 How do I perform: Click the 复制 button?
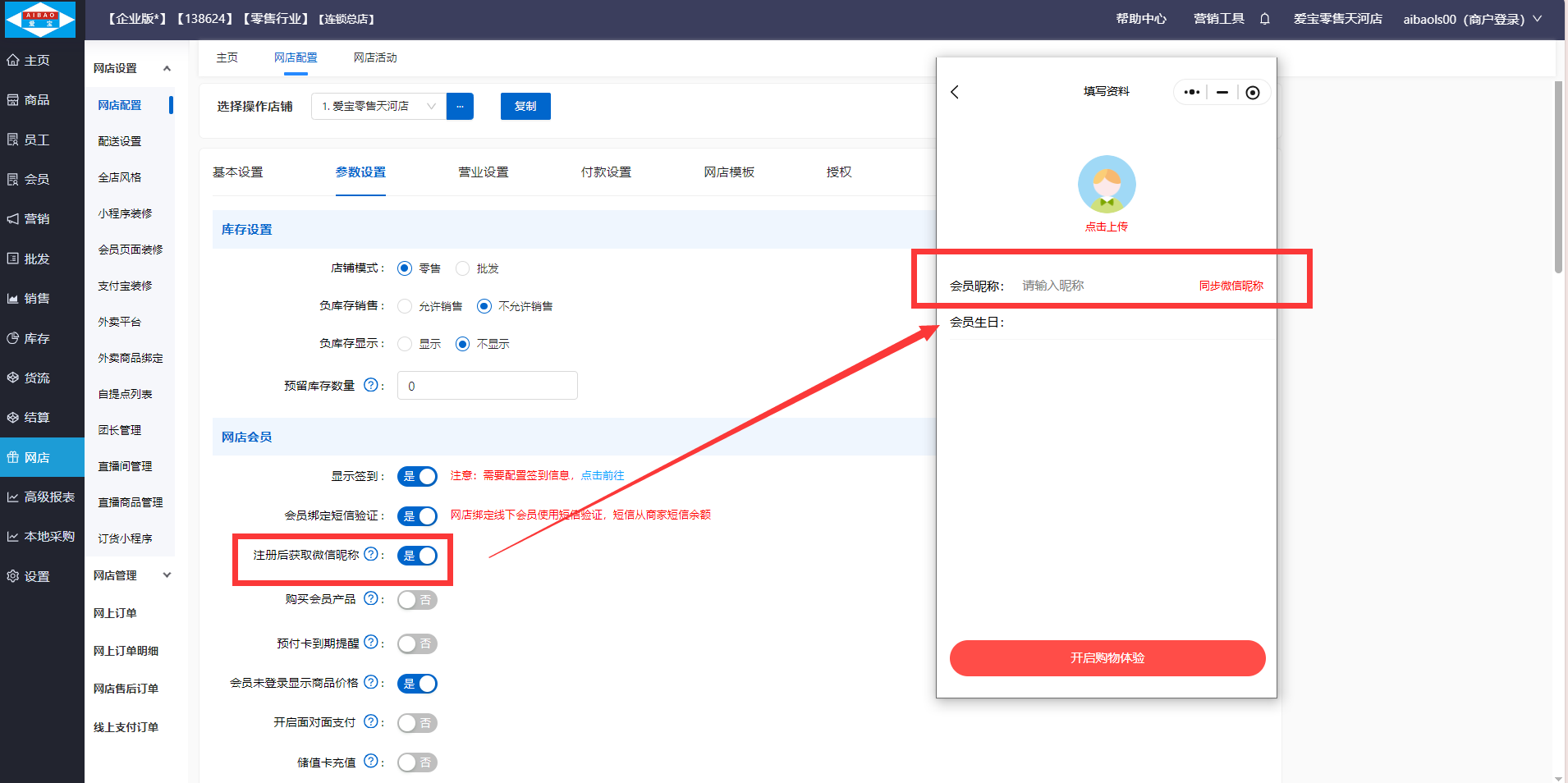[x=525, y=106]
